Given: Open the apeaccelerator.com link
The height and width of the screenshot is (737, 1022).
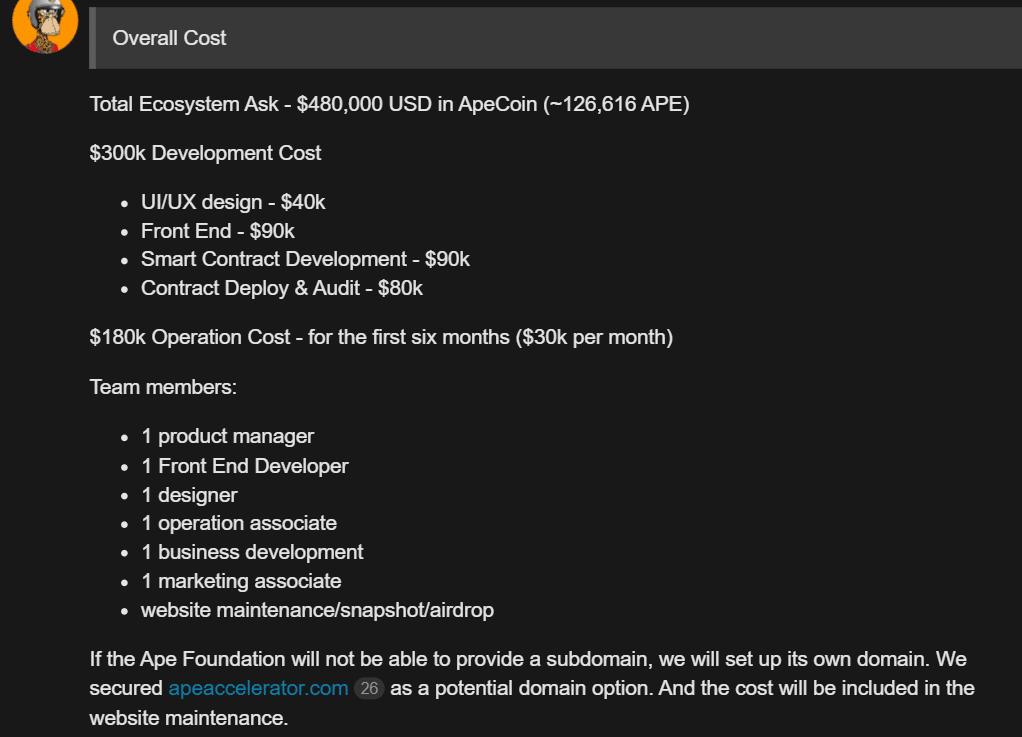Looking at the screenshot, I should [258, 688].
